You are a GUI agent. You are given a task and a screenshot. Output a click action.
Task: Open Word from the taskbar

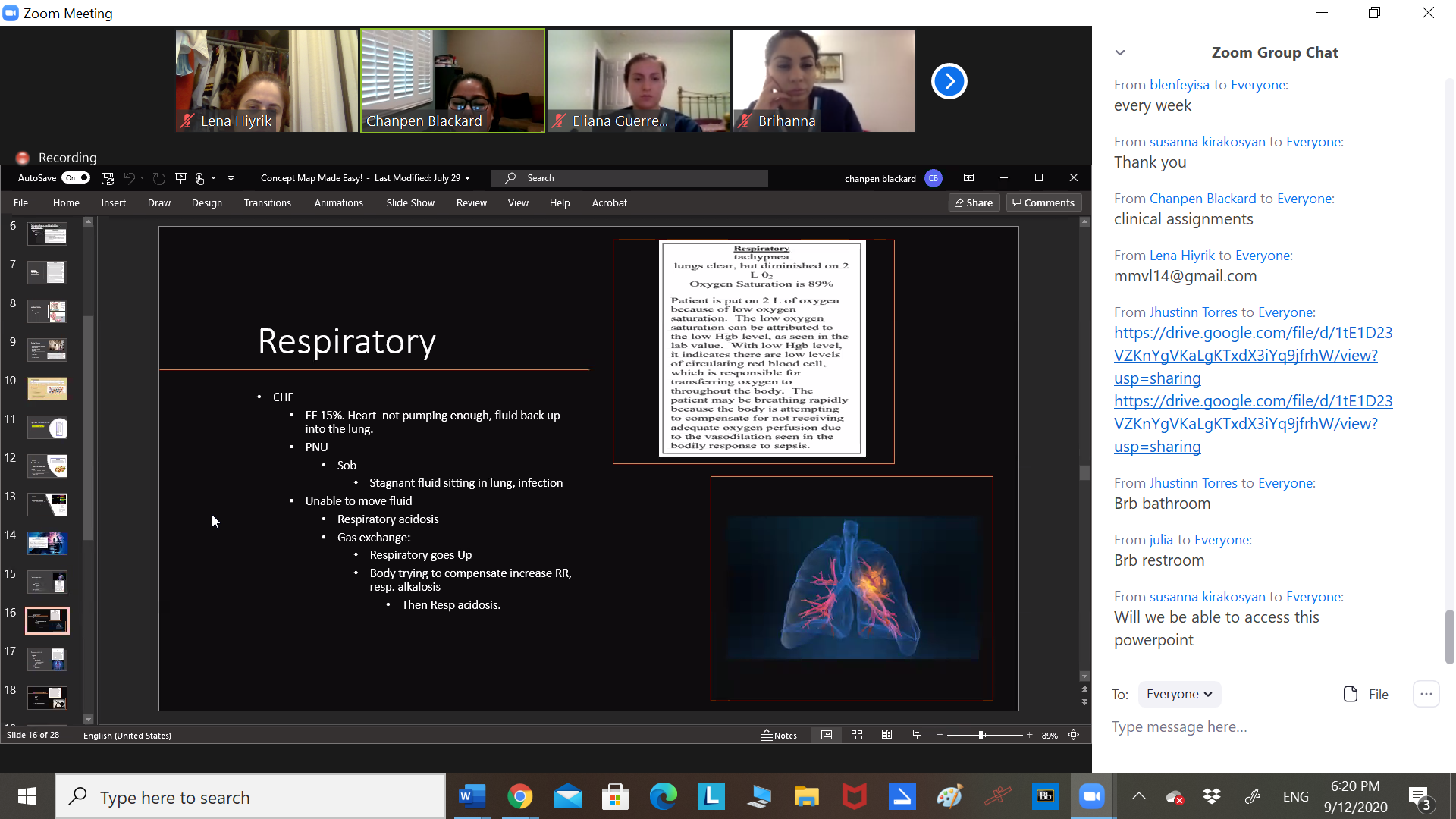click(x=472, y=796)
